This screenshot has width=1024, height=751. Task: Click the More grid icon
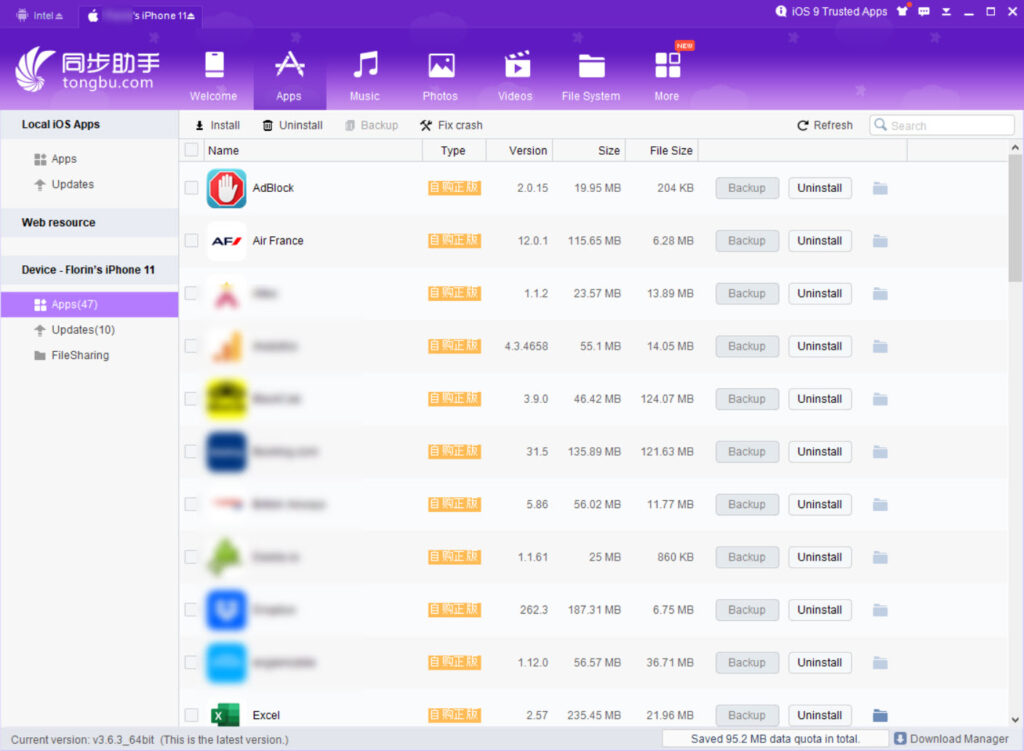(667, 66)
